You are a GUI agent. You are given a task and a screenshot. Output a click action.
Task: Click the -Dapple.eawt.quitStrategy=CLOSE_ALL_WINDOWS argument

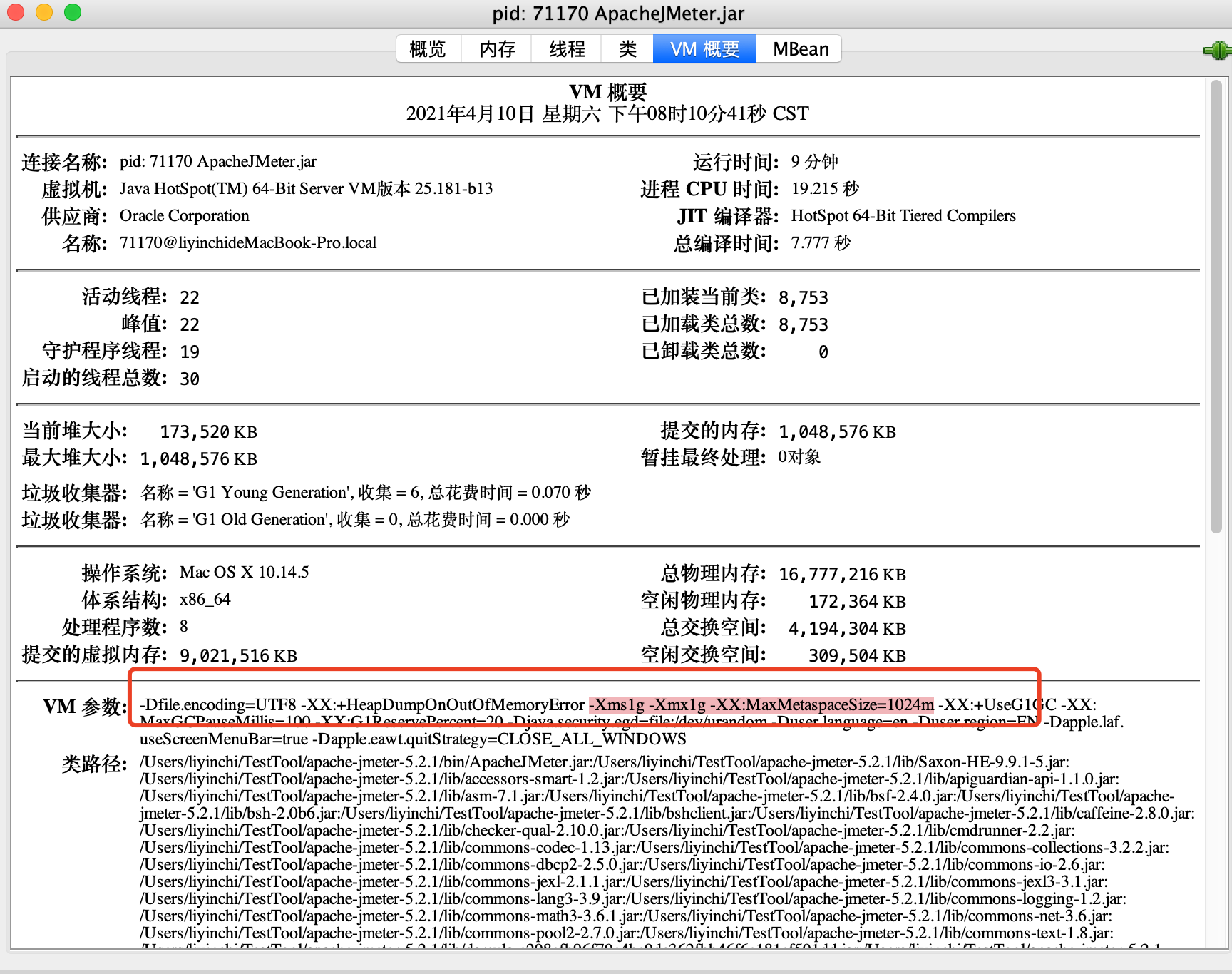tap(499, 739)
